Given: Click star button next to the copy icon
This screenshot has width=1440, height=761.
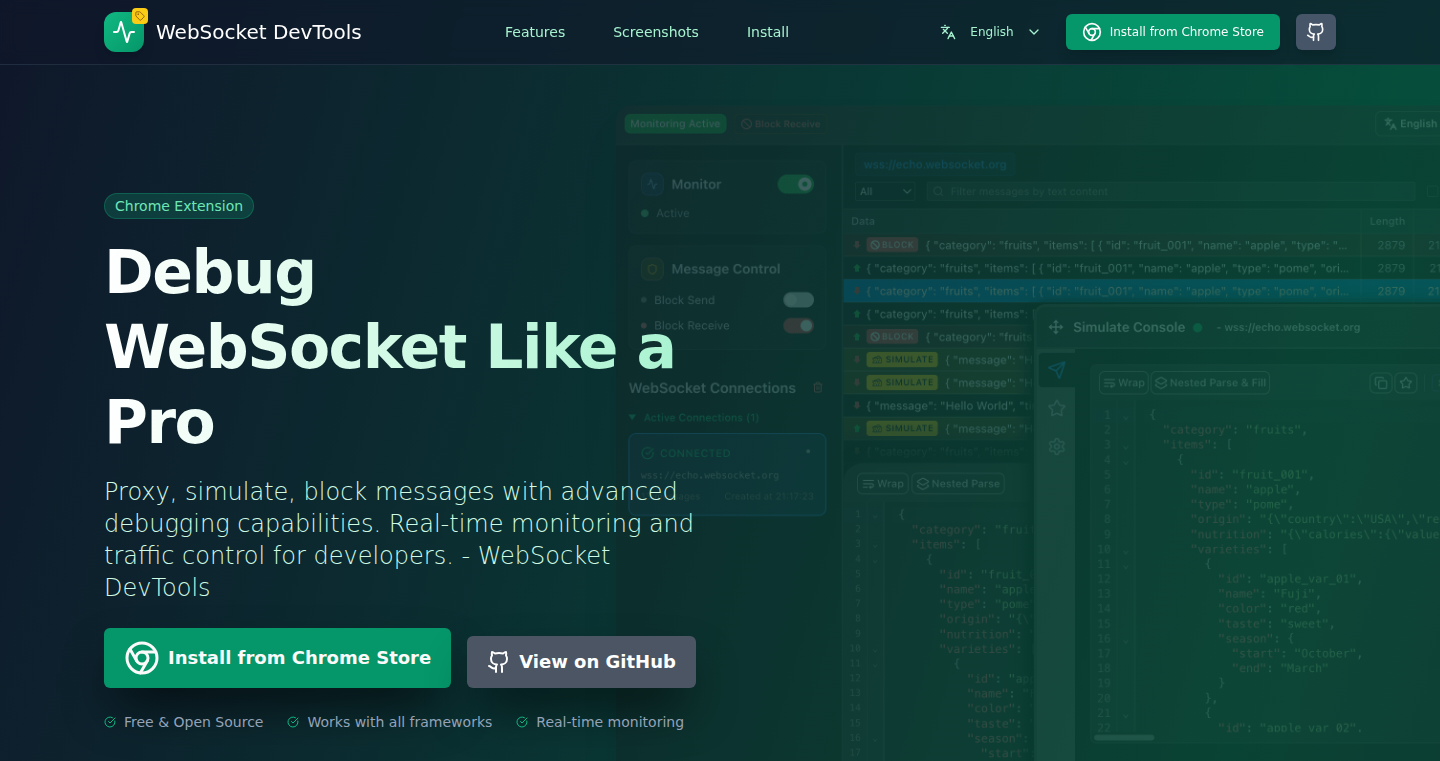Looking at the screenshot, I should (x=1406, y=383).
